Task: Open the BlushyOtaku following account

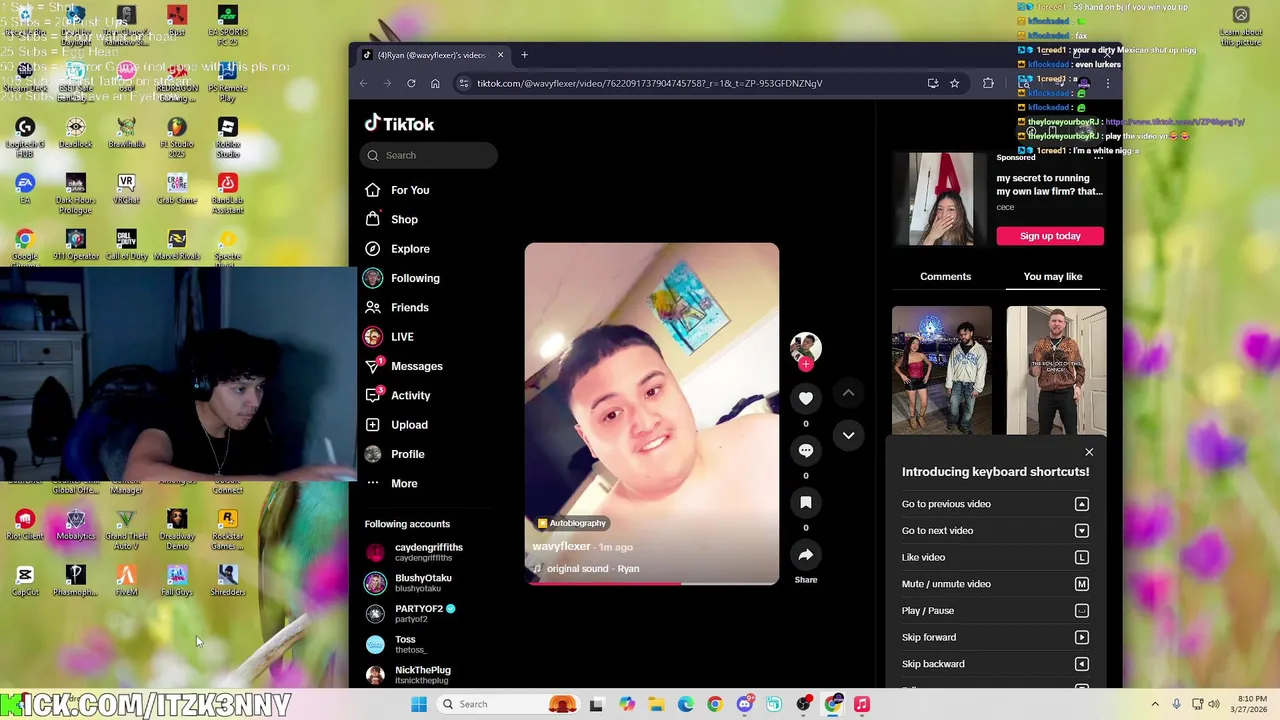Action: click(409, 583)
